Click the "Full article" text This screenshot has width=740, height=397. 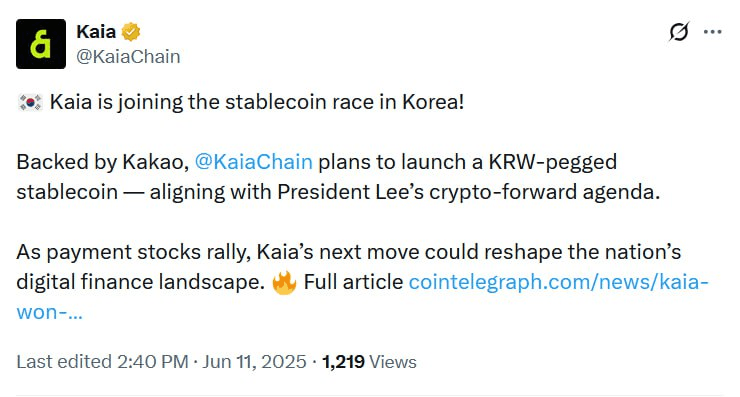(x=353, y=282)
